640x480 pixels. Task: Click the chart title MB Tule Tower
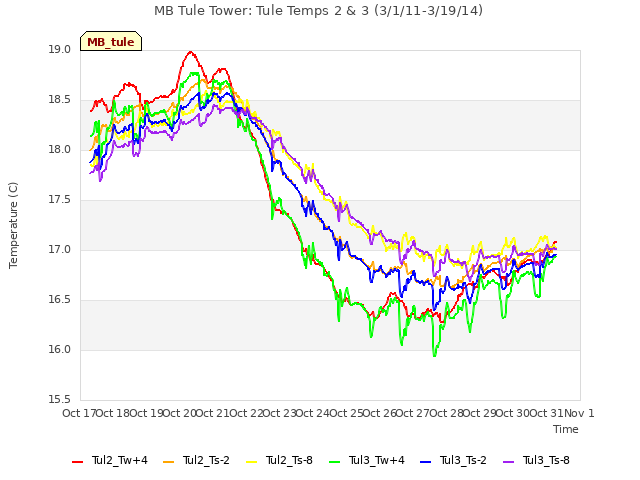click(x=318, y=11)
